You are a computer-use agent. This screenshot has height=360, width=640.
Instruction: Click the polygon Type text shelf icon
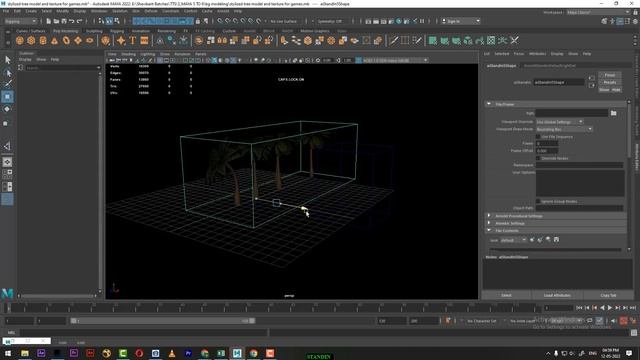[x=133, y=40]
